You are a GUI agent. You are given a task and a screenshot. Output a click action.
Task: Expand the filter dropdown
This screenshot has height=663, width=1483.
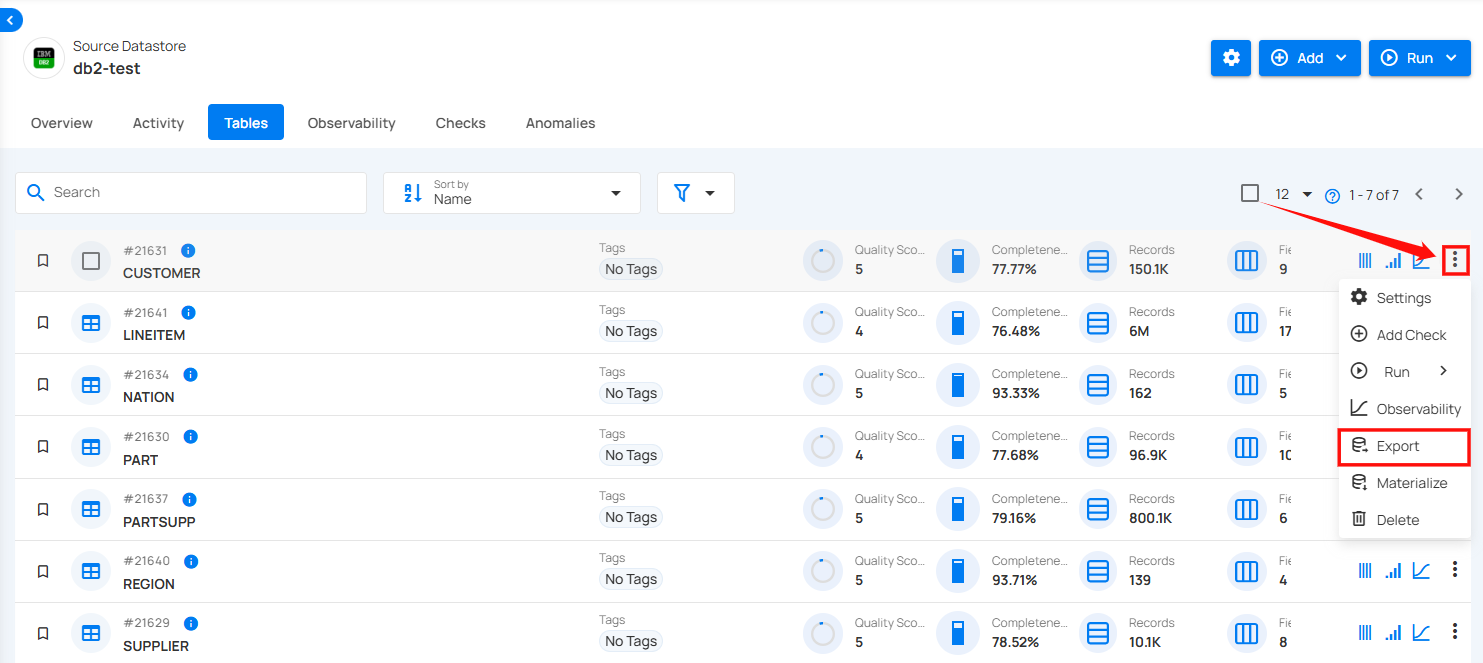pyautogui.click(x=695, y=193)
